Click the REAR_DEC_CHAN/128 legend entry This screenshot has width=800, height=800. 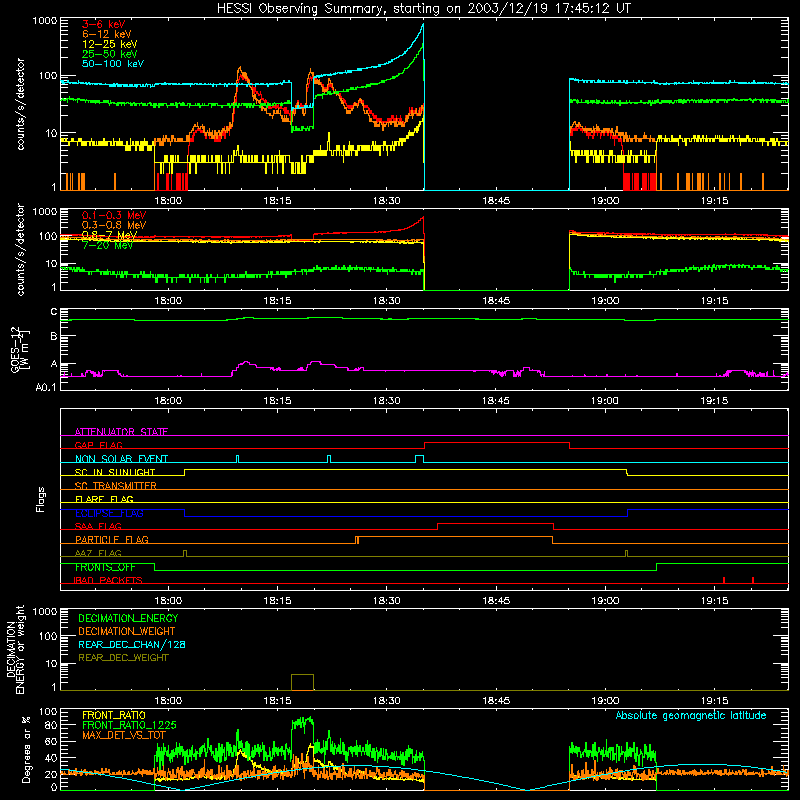[132, 645]
